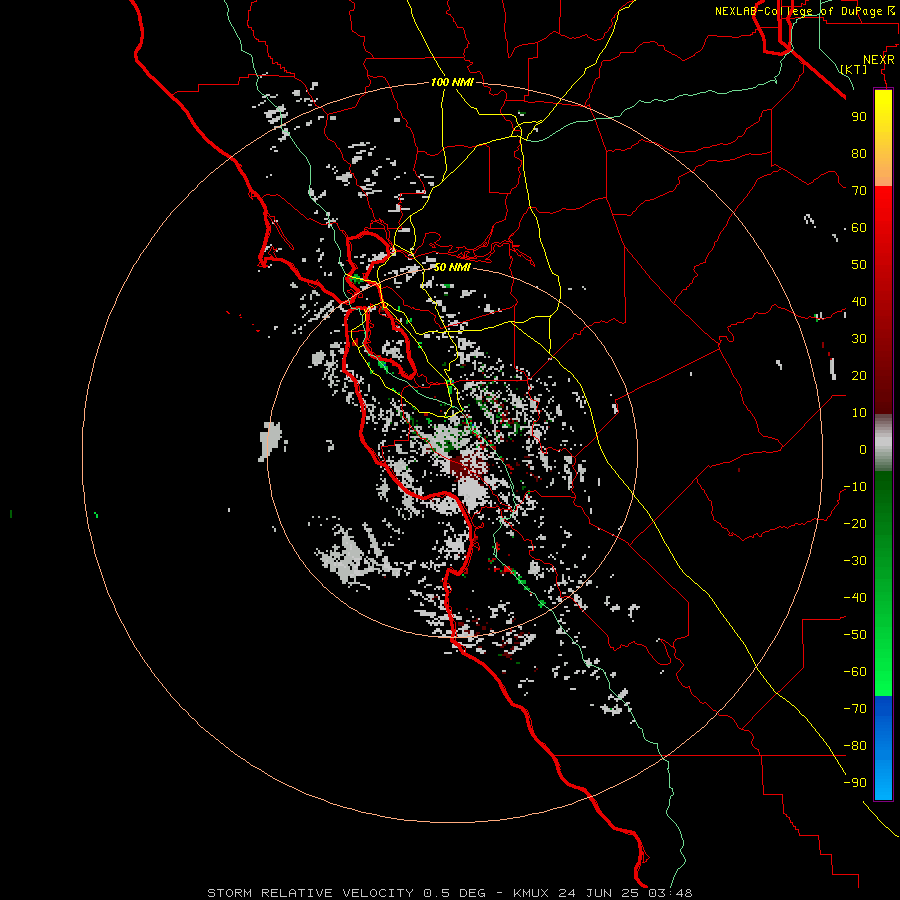Viewport: 900px width, 900px height.
Task: Pick the yellow segment of the velocity color bar
Action: coord(883,138)
